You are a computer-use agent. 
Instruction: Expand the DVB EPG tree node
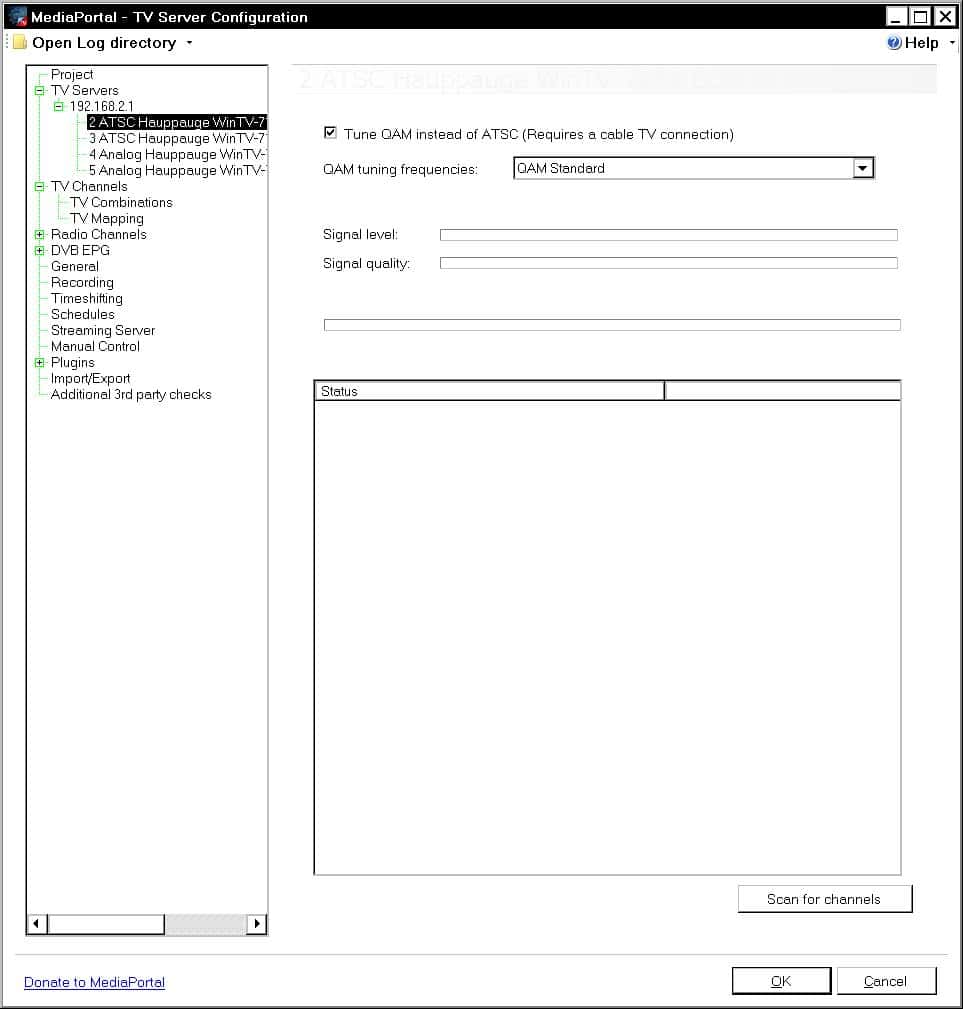pos(40,250)
